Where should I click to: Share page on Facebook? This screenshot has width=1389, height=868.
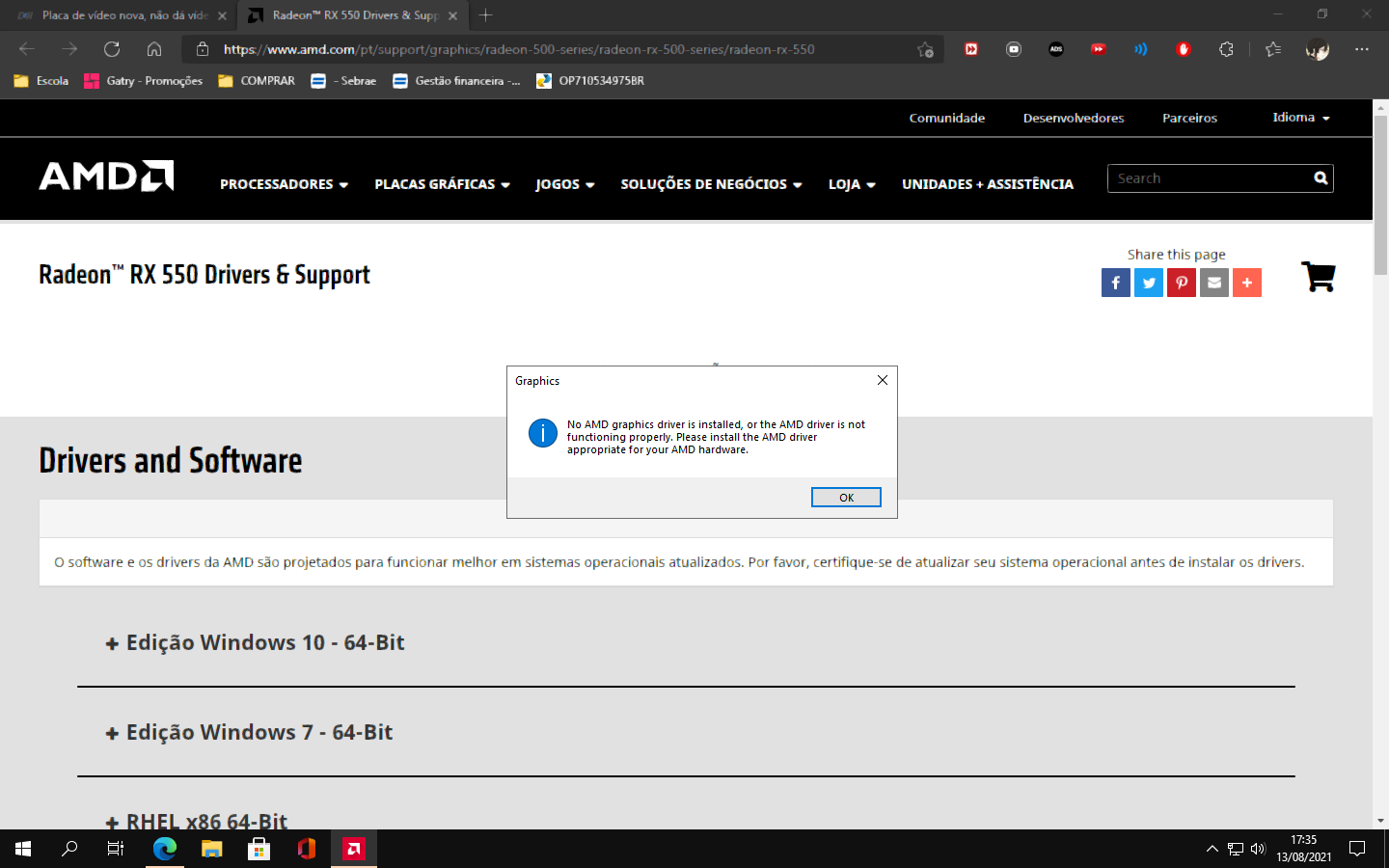(1116, 283)
